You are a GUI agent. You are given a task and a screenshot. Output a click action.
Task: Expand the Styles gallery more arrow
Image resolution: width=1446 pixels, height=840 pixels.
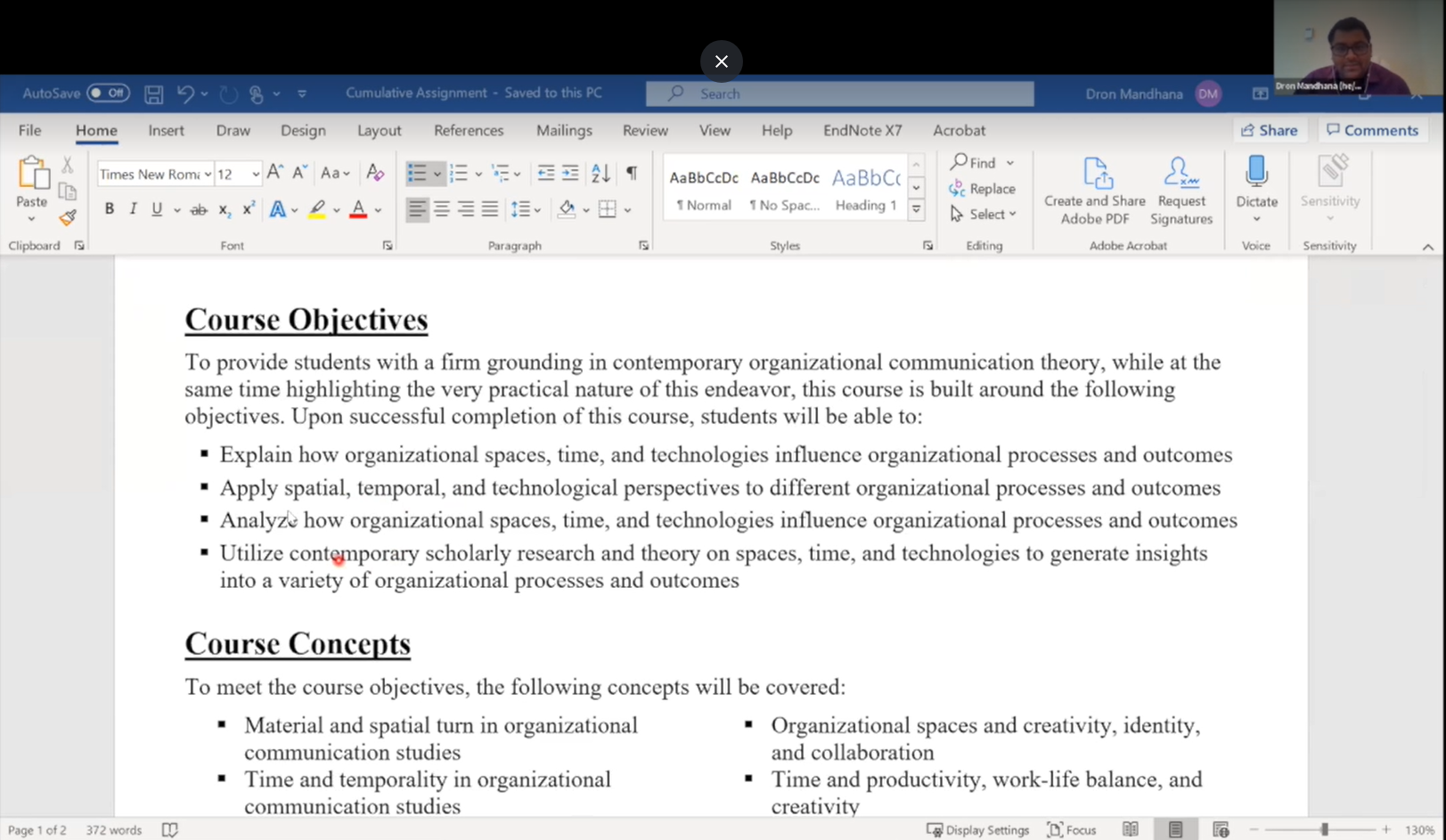(916, 210)
